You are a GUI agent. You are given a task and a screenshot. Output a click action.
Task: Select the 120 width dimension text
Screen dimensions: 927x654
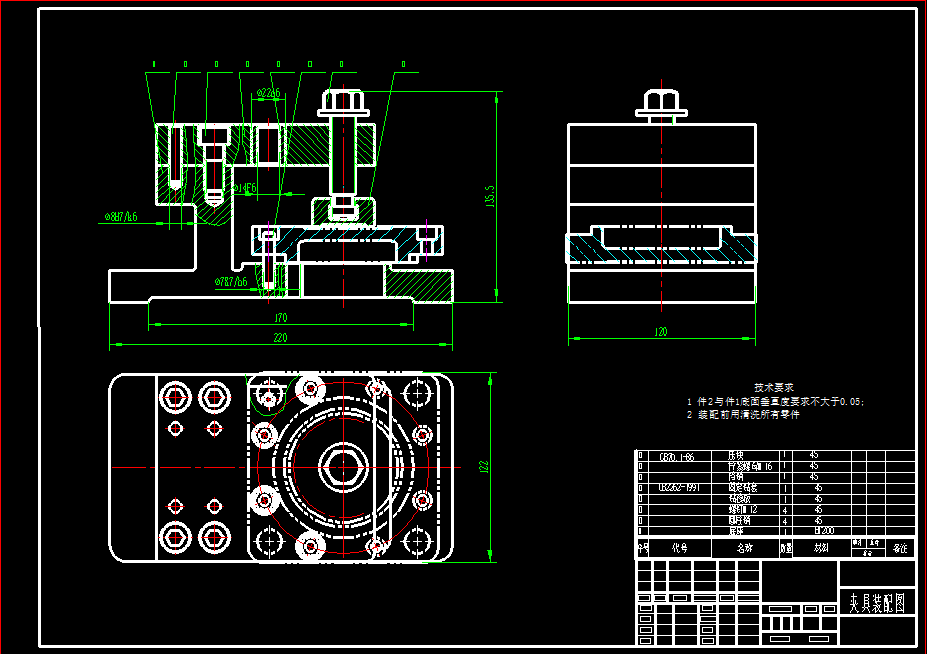[661, 332]
